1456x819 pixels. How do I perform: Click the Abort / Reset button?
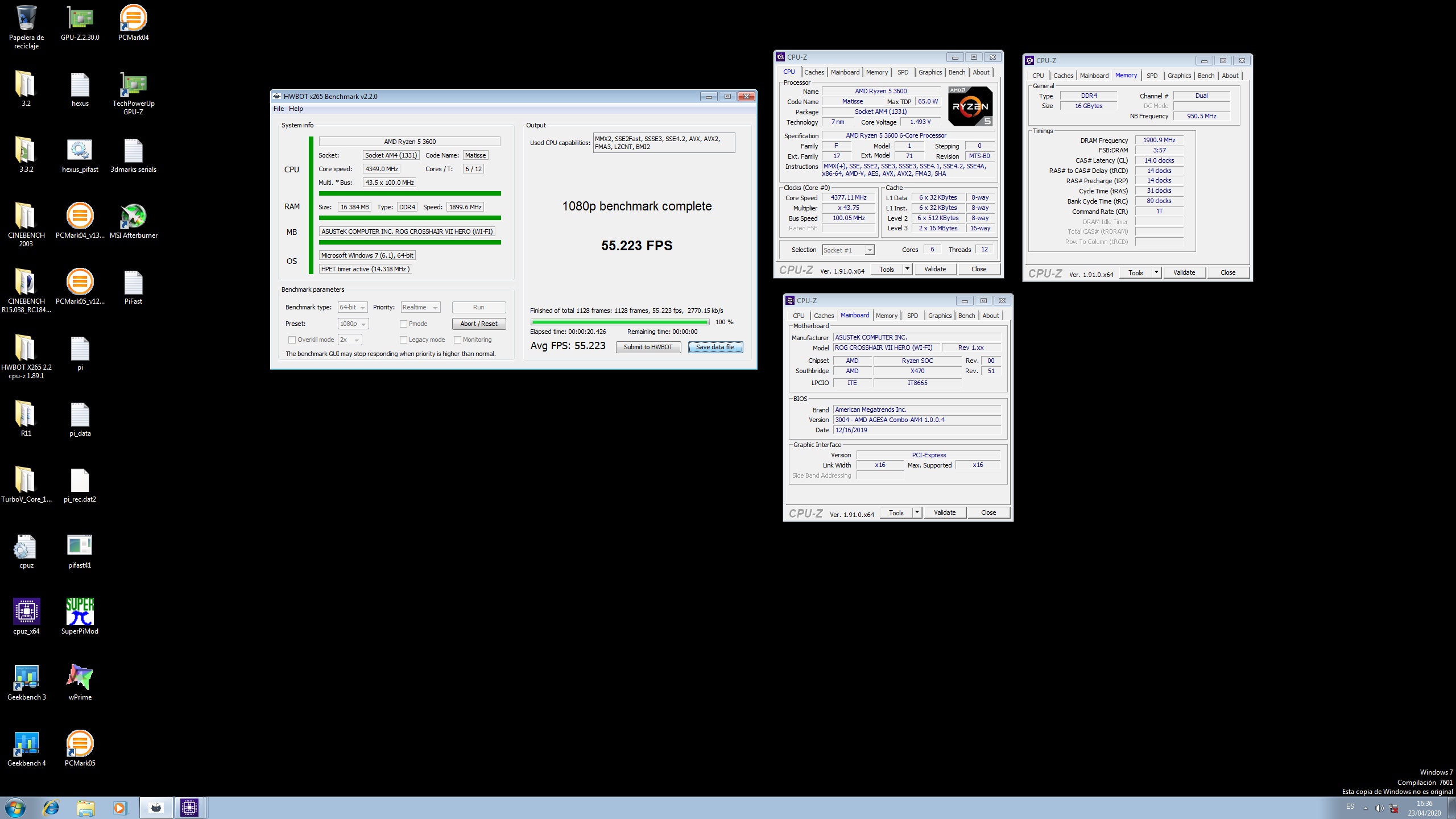tap(478, 324)
